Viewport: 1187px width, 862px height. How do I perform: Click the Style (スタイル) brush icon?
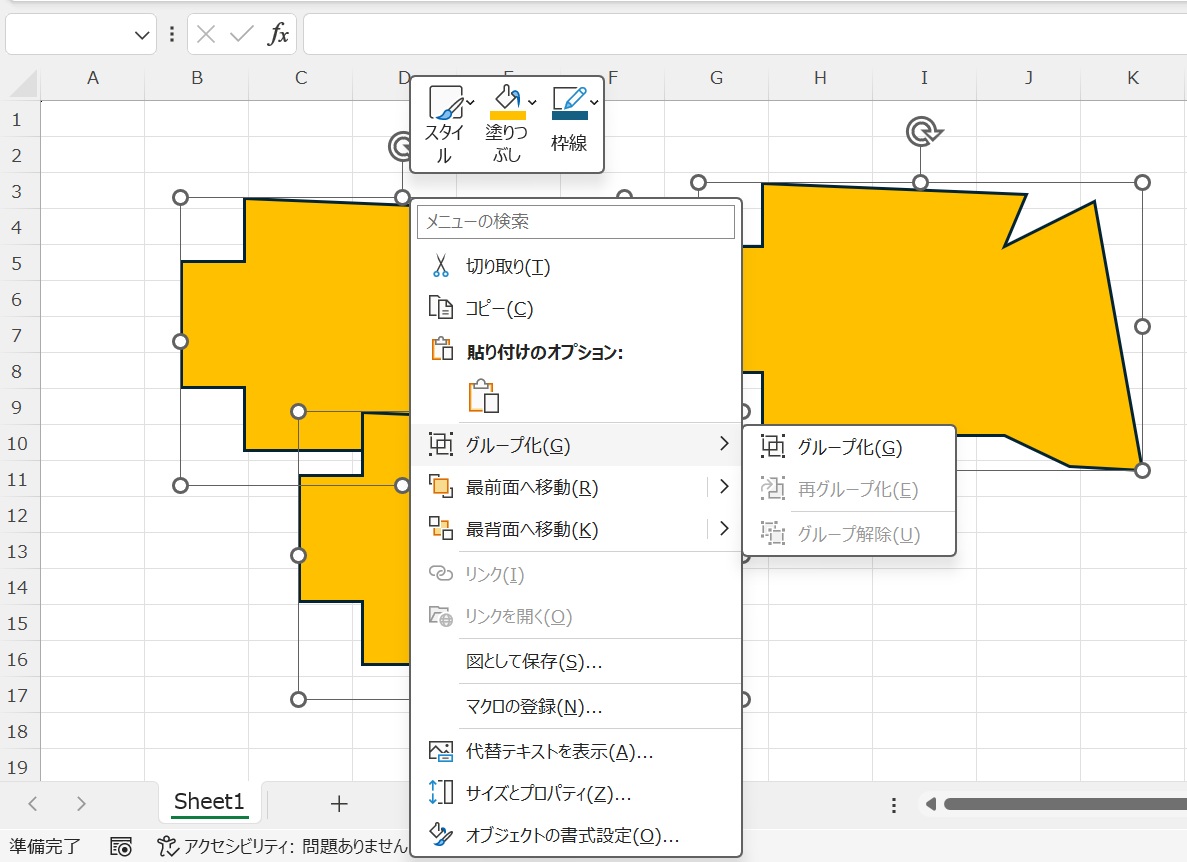coord(444,102)
